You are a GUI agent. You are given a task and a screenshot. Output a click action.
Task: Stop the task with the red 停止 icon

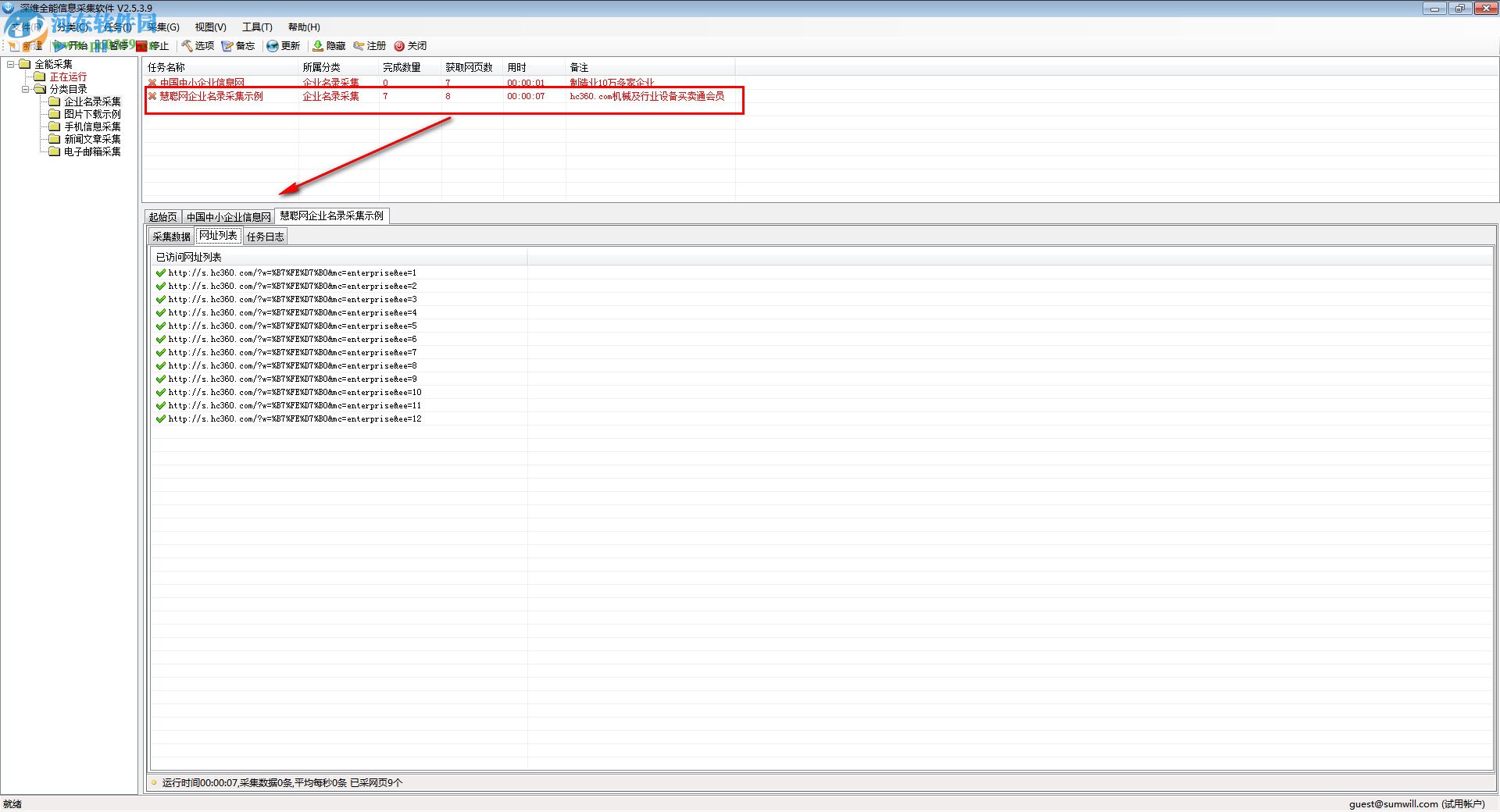point(141,46)
